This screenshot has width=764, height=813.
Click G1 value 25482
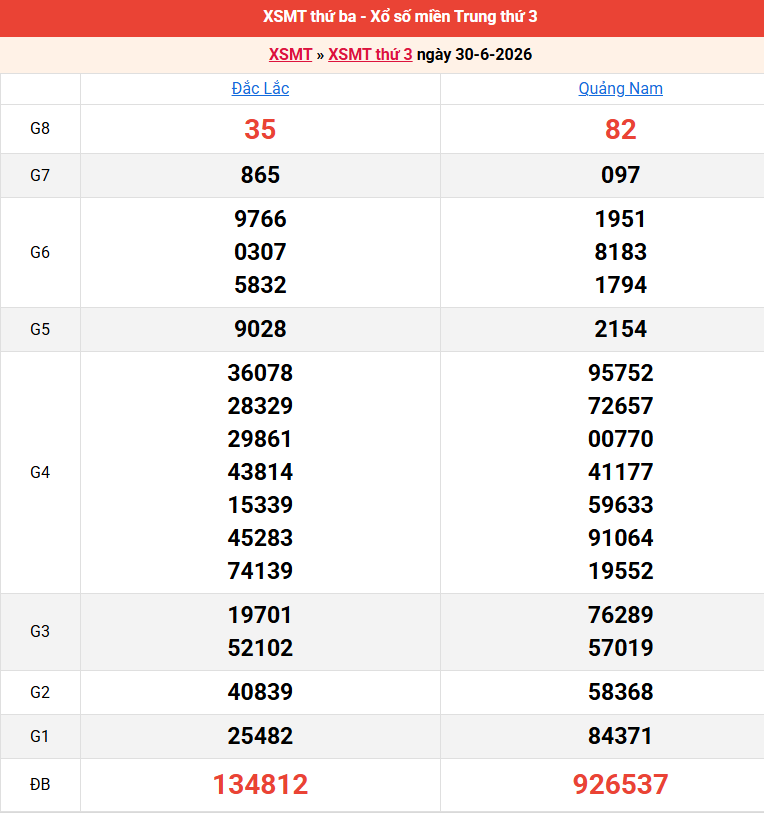[x=260, y=736]
